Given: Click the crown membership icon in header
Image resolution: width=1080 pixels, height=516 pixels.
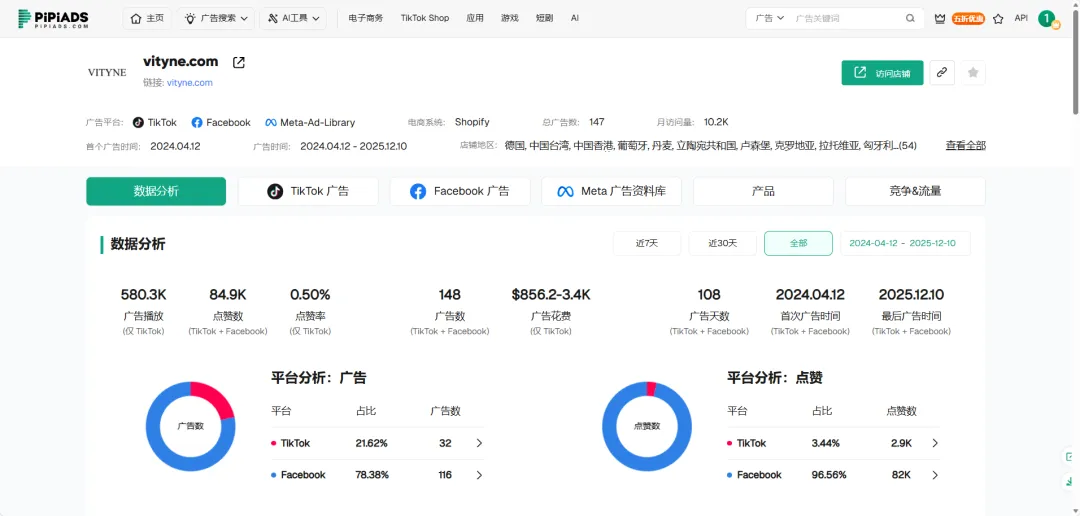Looking at the screenshot, I should [939, 18].
